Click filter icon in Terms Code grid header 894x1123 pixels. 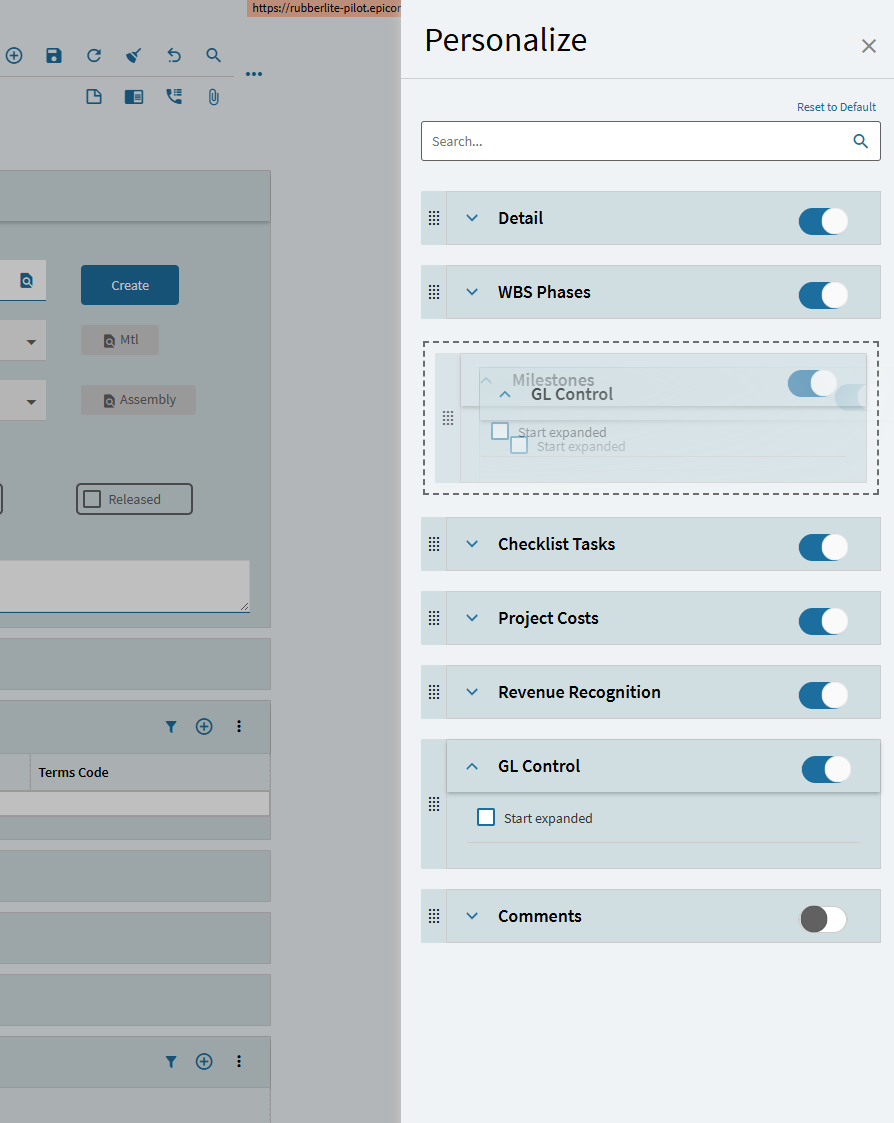[x=171, y=727]
